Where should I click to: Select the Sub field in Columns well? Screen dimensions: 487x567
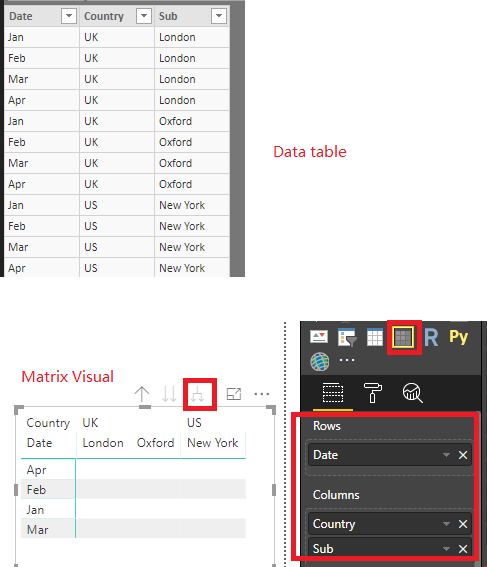[x=390, y=549]
